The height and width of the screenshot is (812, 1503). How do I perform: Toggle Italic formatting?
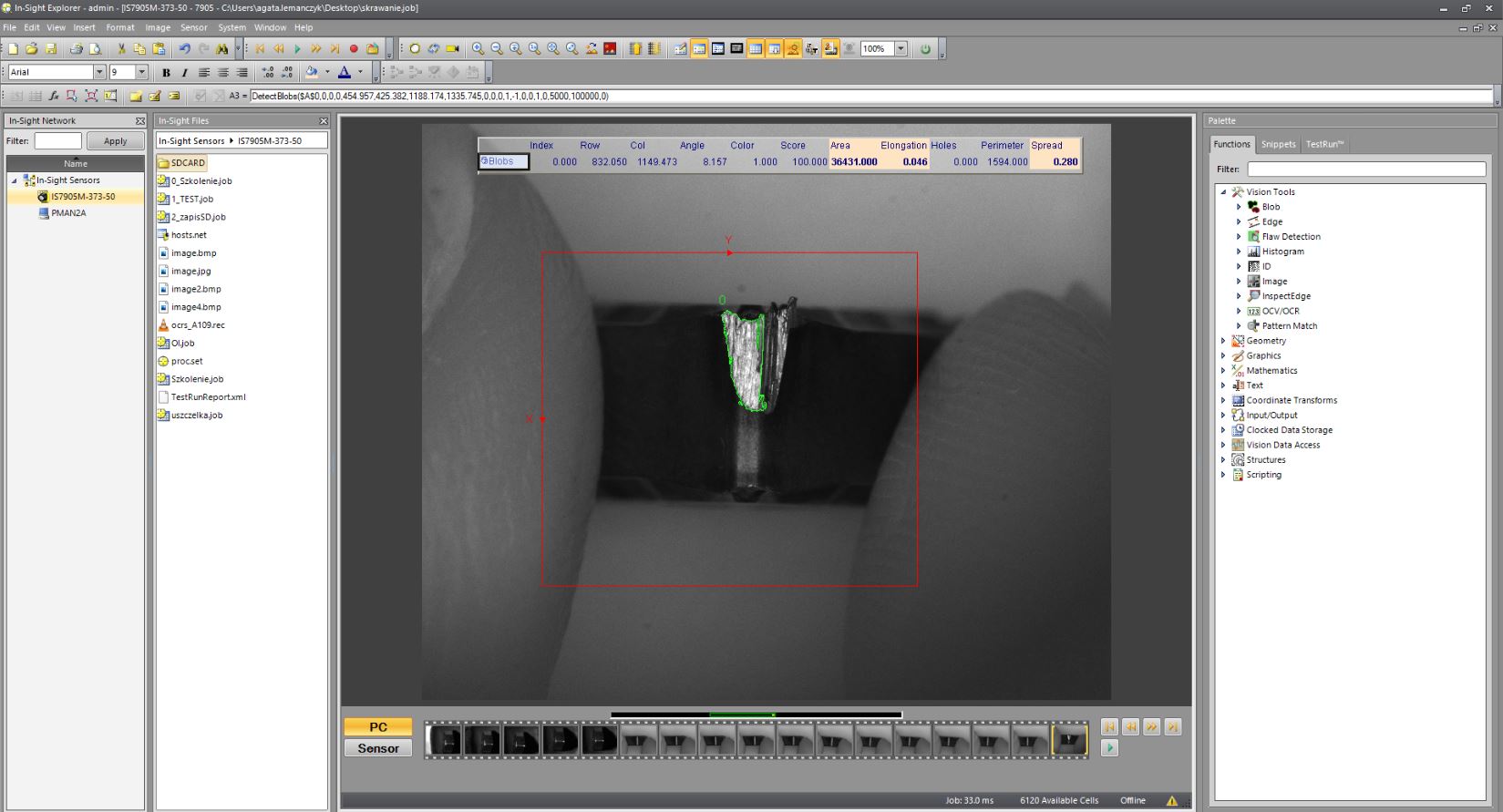(x=184, y=72)
